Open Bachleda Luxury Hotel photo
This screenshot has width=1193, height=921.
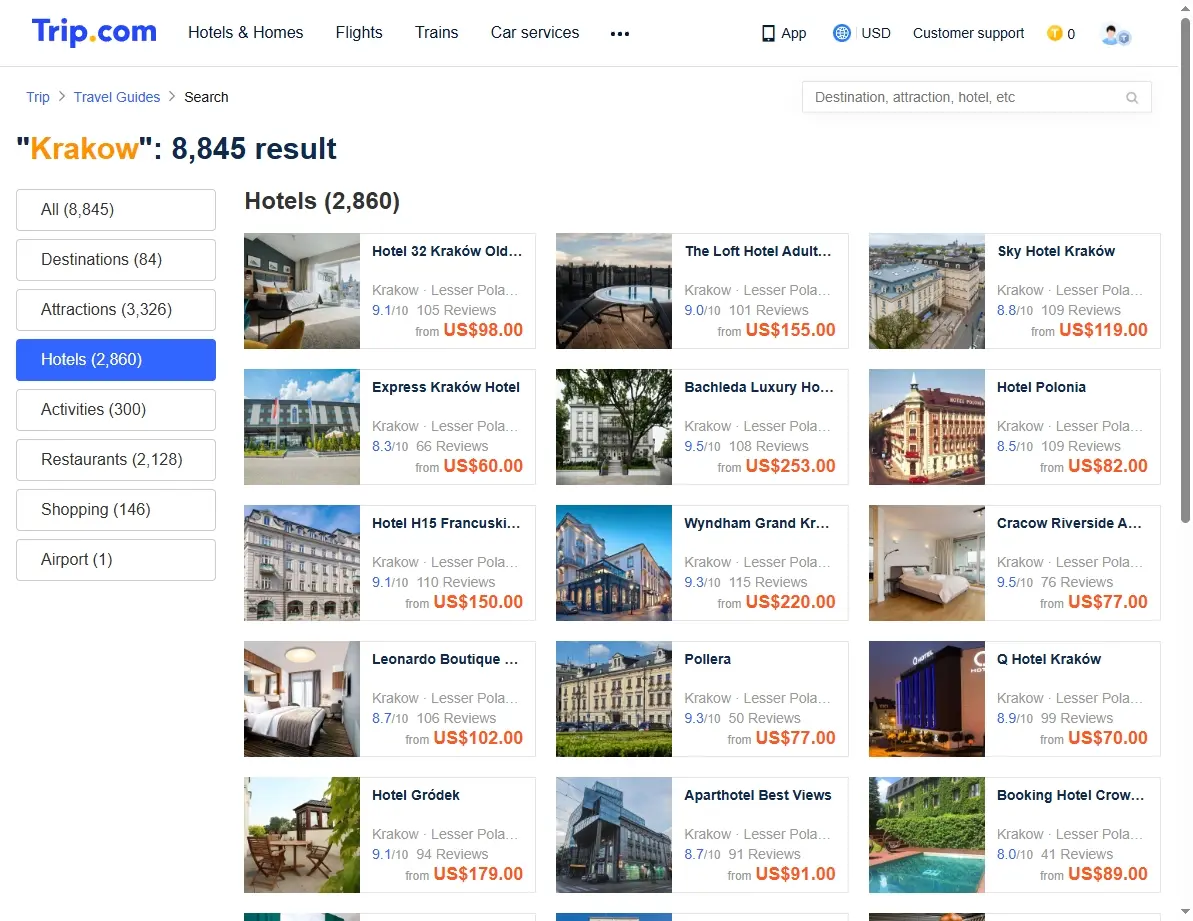pyautogui.click(x=614, y=427)
